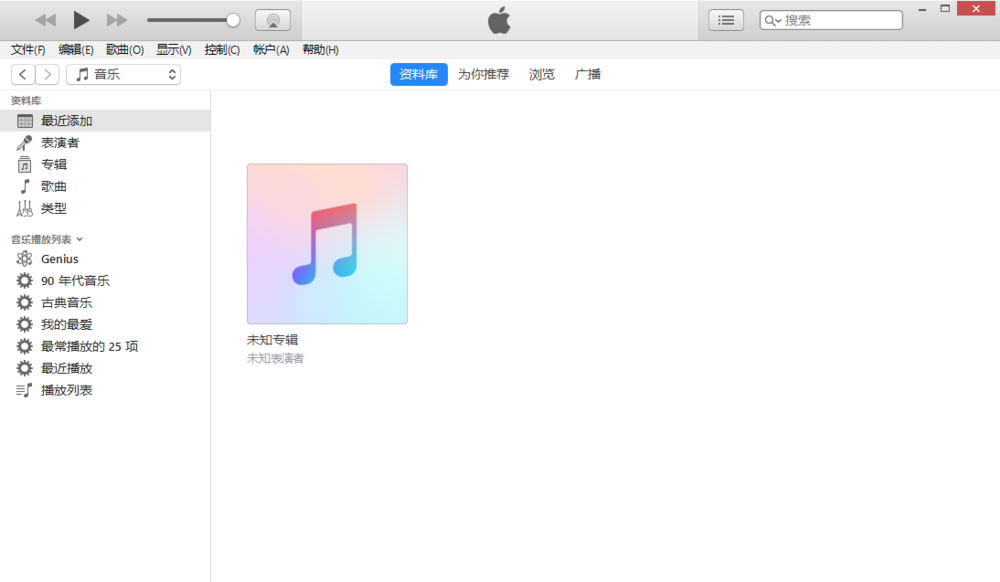Open the AirPlay streaming icon
1000x582 pixels.
(x=270, y=18)
